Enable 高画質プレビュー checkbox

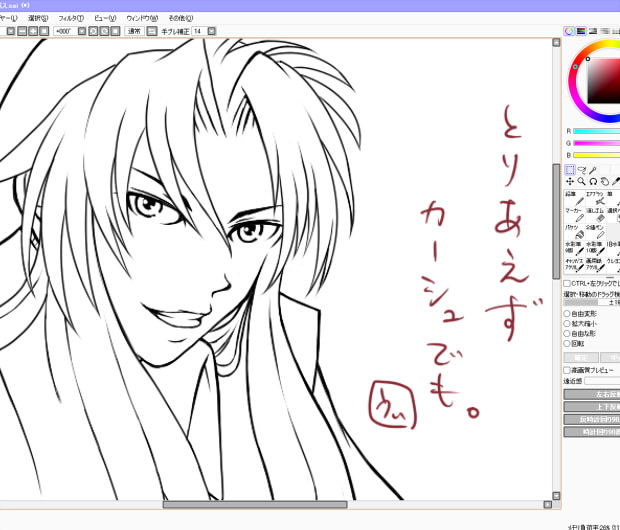pos(567,370)
